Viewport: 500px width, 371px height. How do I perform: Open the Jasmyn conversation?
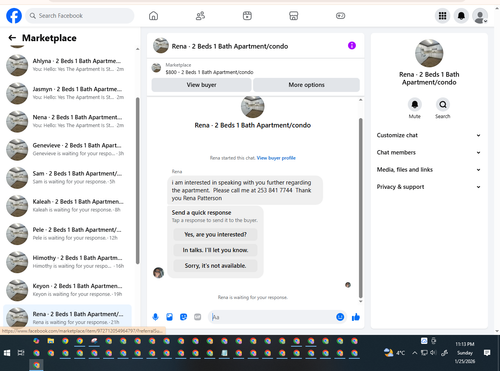point(68,93)
